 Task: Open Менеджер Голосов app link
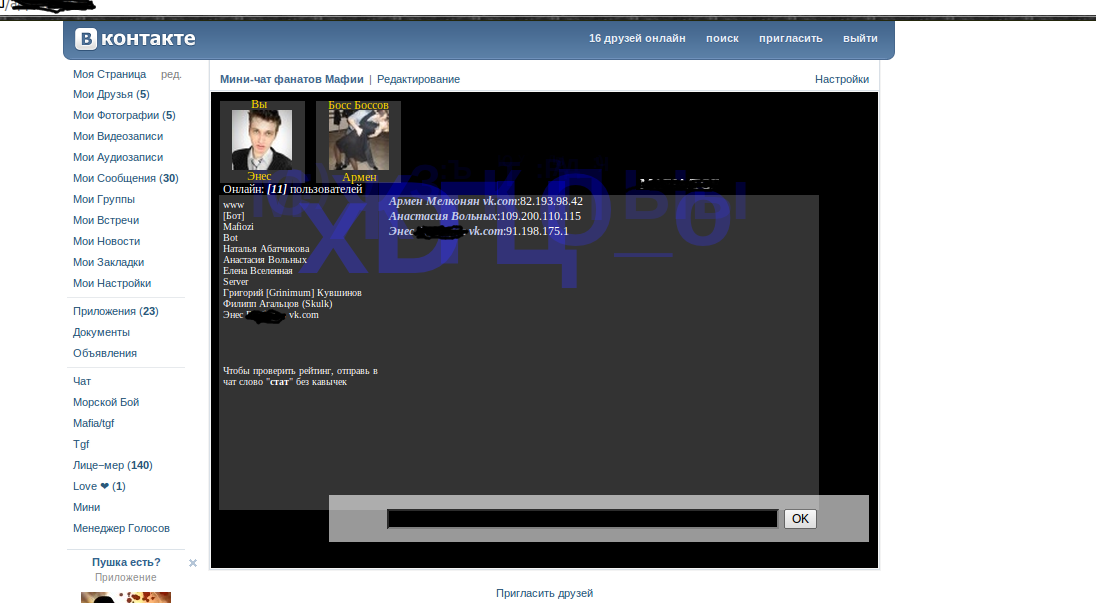tap(121, 528)
